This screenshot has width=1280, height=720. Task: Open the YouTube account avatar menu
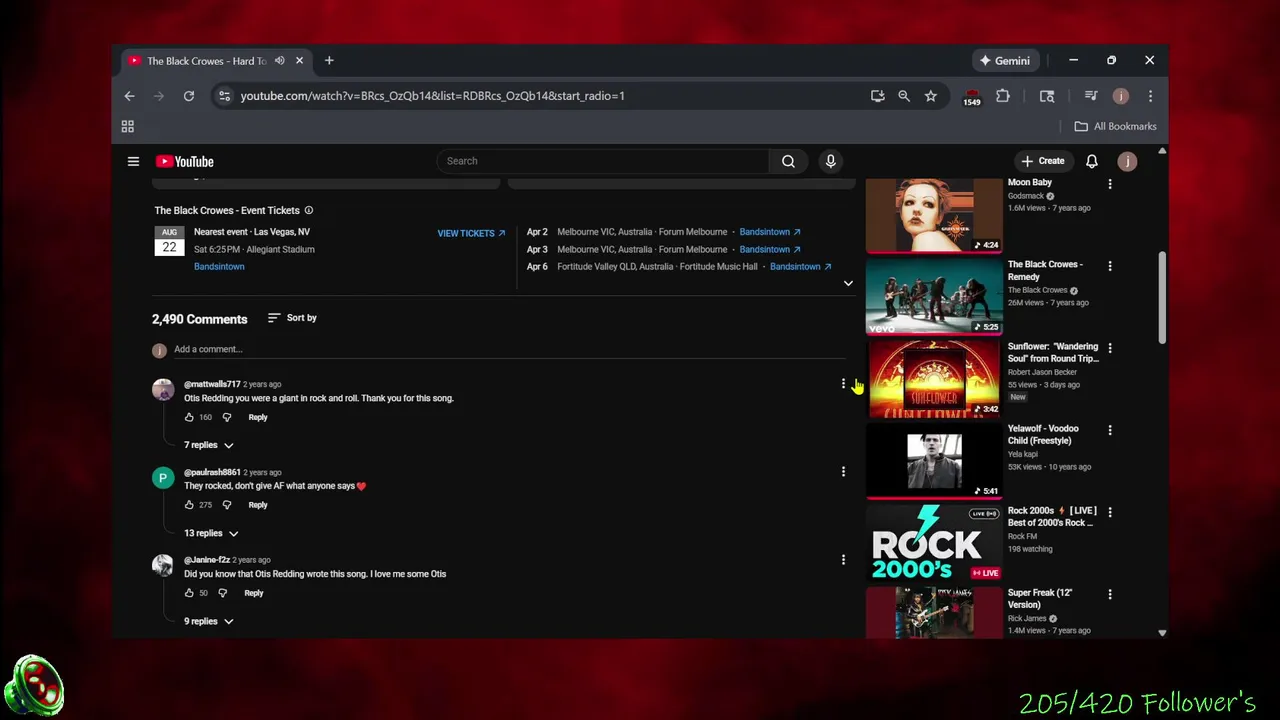1127,161
